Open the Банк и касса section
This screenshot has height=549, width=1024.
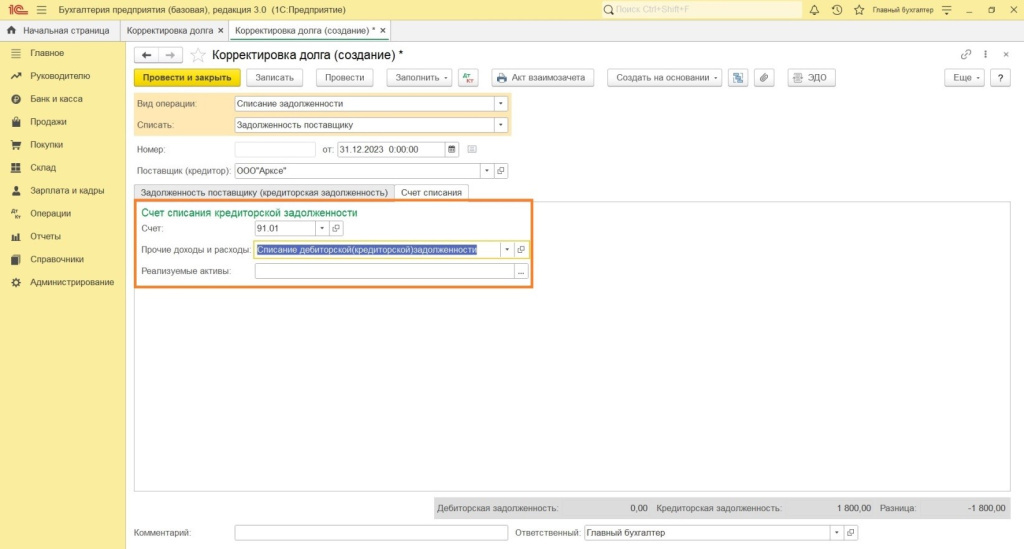[56, 99]
